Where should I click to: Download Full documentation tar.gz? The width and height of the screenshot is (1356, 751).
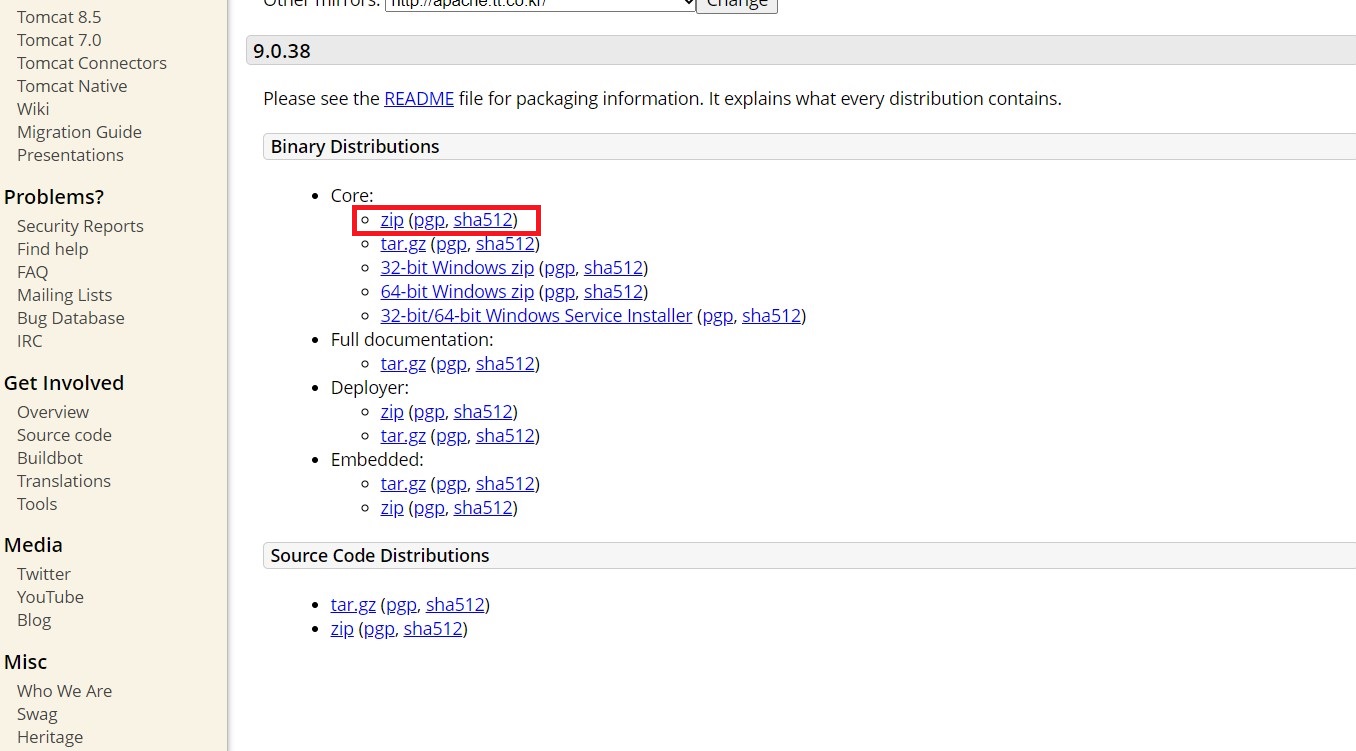coord(403,364)
